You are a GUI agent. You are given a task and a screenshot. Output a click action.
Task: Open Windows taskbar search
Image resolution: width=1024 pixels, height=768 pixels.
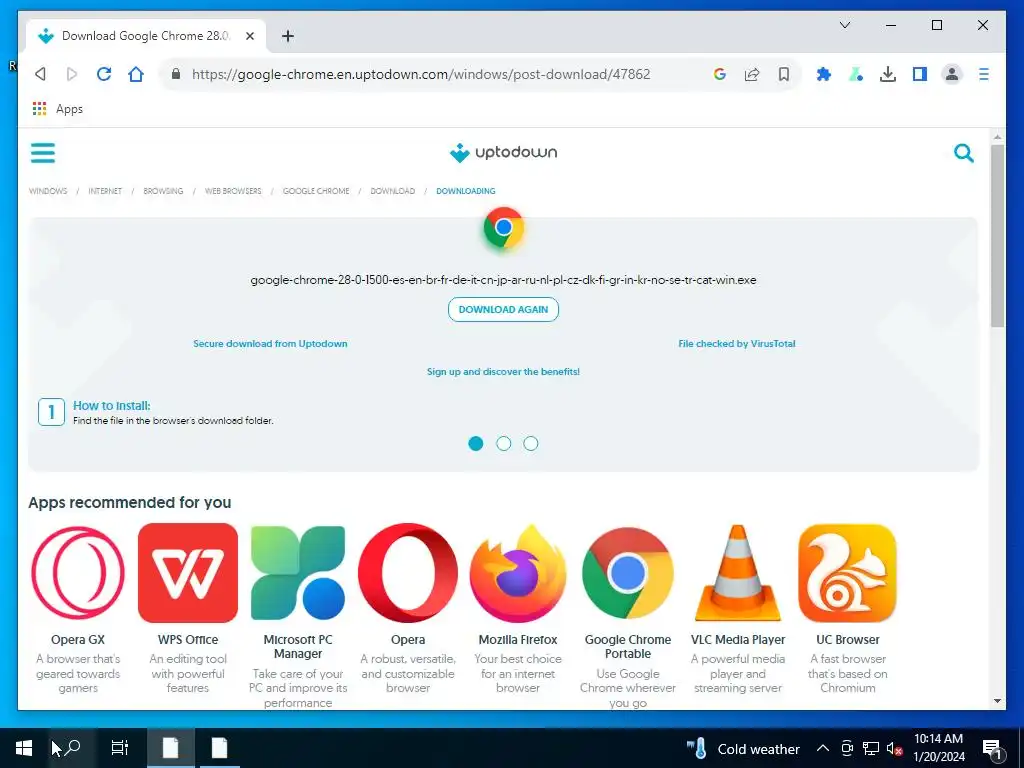tap(72, 748)
